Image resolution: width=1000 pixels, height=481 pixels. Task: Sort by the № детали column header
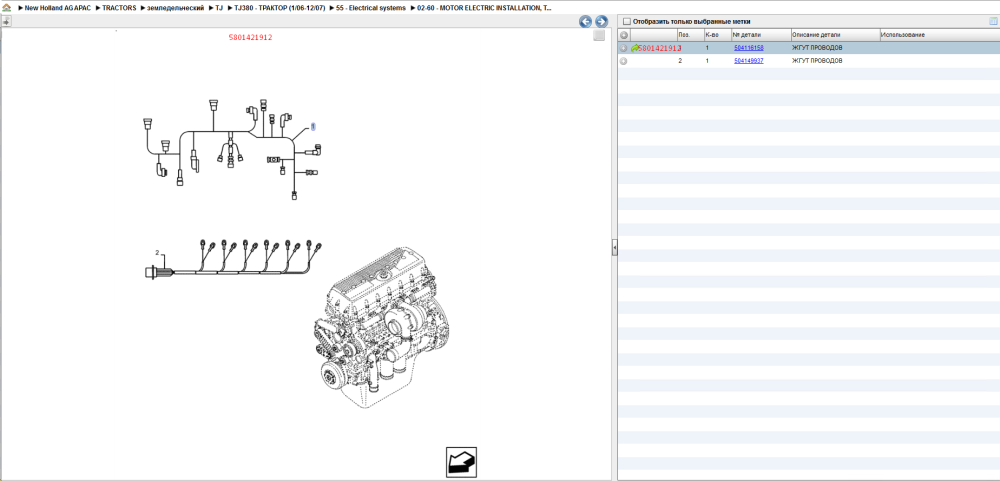760,34
